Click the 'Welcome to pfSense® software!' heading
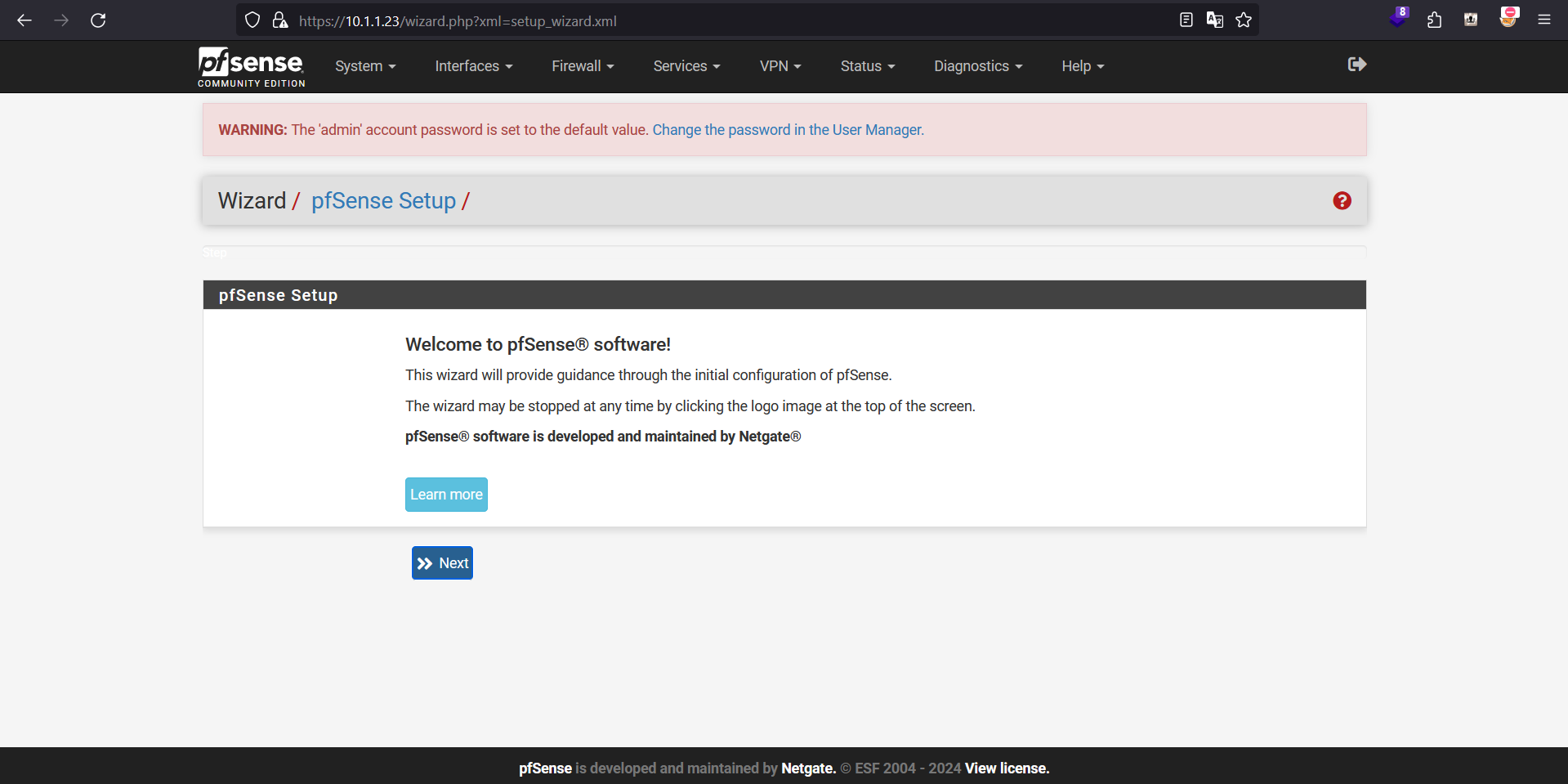1568x784 pixels. click(x=538, y=344)
